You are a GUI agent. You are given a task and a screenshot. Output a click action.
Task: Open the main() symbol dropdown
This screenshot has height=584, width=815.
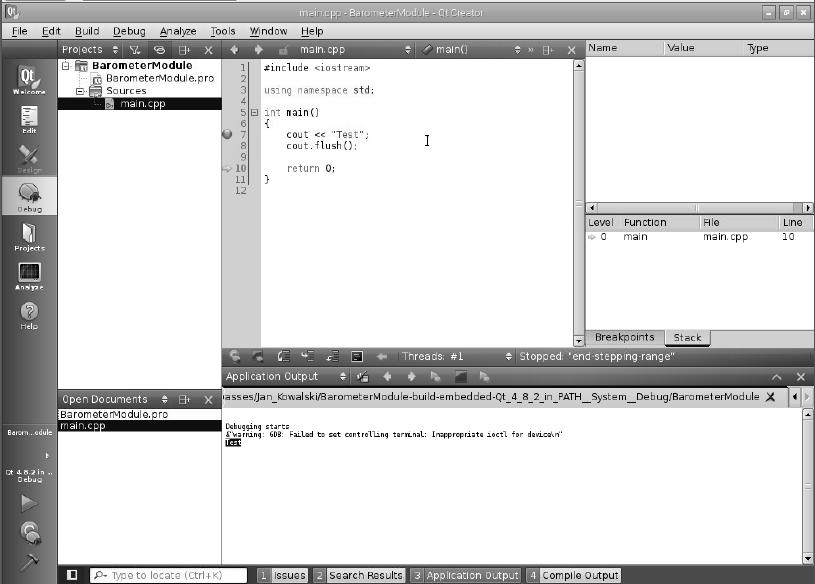[470, 50]
